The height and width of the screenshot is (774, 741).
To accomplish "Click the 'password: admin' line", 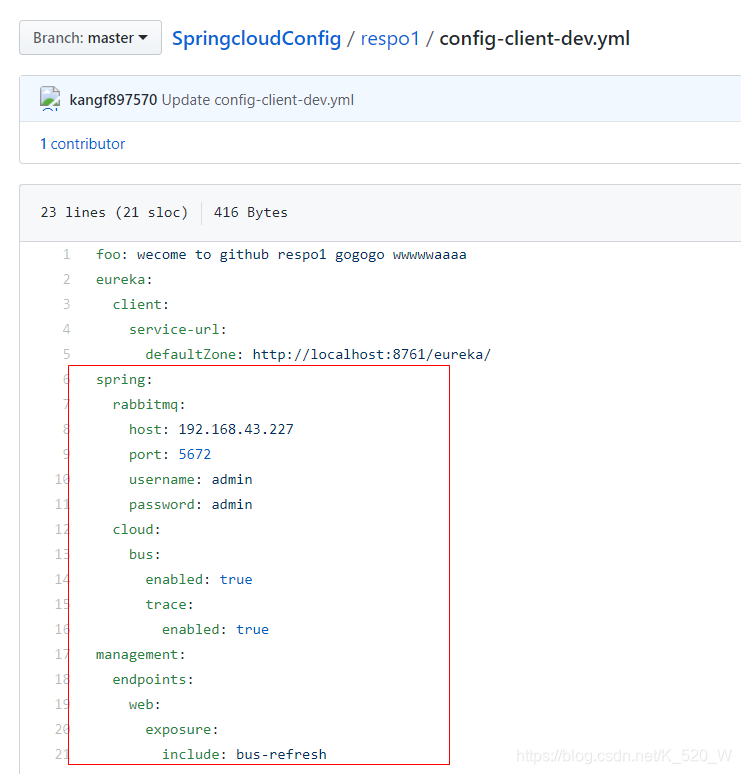I will click(191, 504).
